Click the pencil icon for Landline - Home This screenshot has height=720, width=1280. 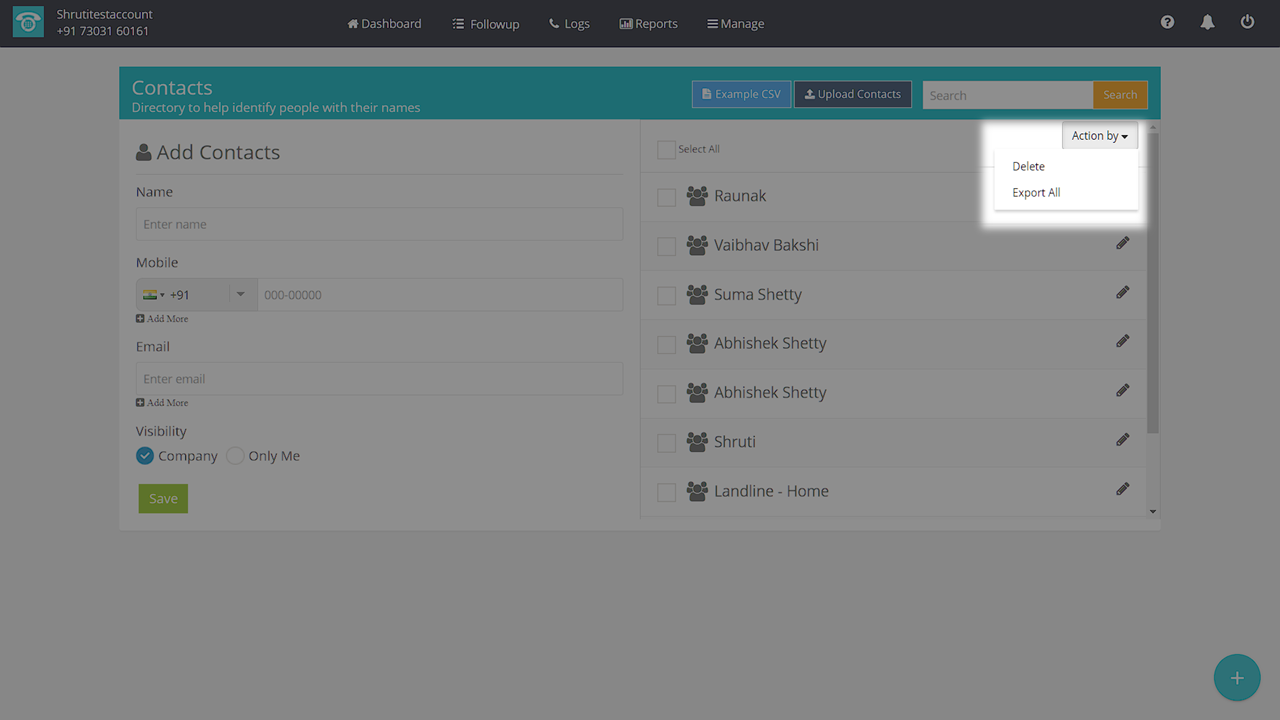point(1123,489)
